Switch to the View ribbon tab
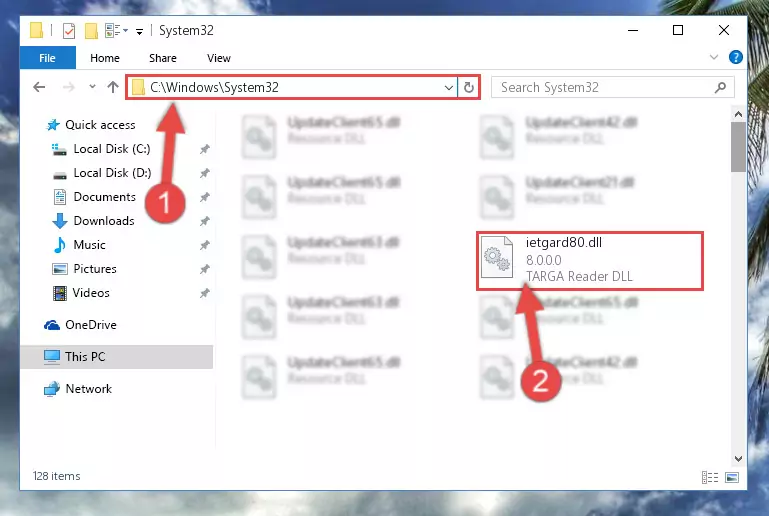This screenshot has height=516, width=769. tap(218, 58)
